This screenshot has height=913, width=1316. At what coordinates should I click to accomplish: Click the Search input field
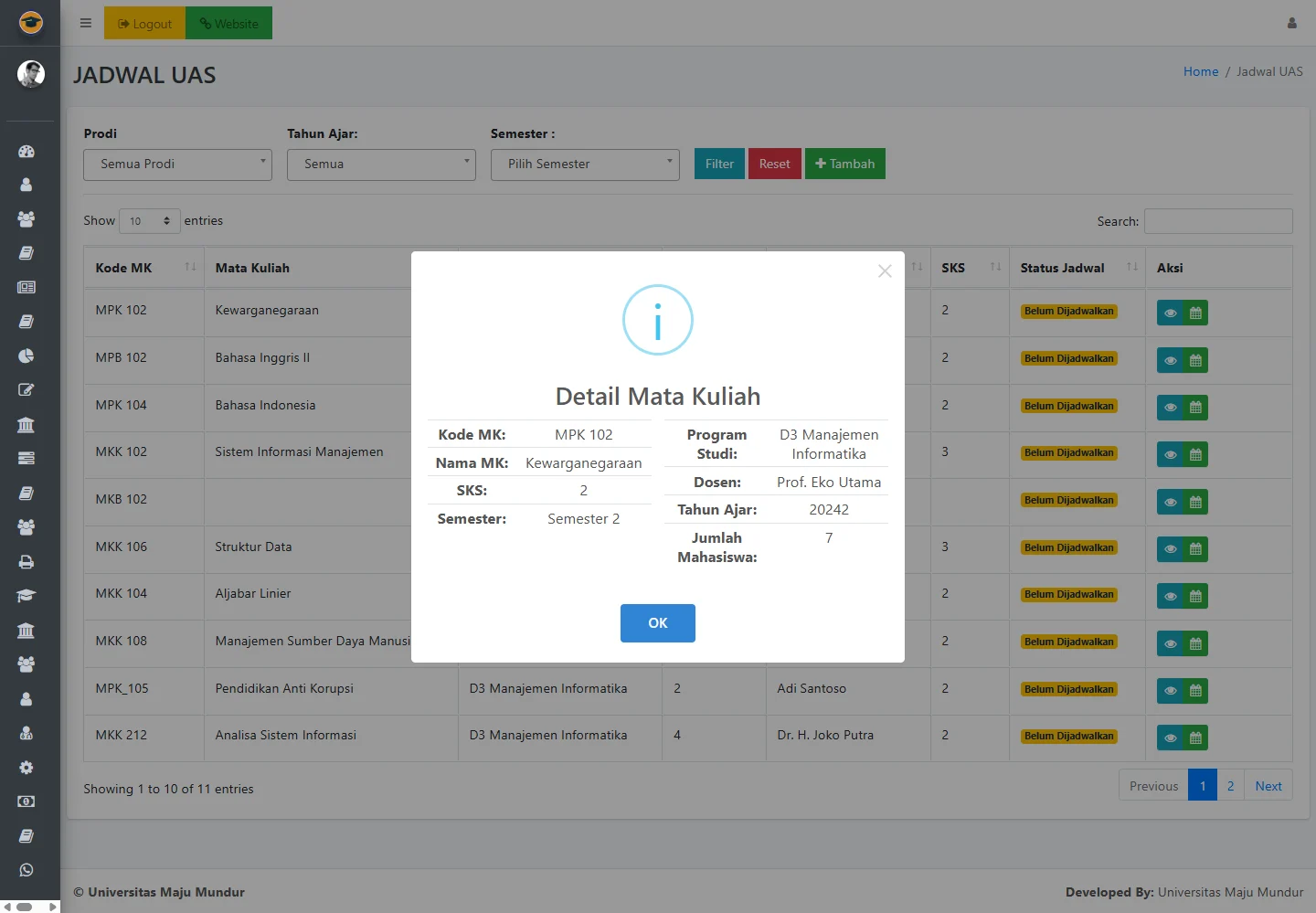coord(1218,221)
